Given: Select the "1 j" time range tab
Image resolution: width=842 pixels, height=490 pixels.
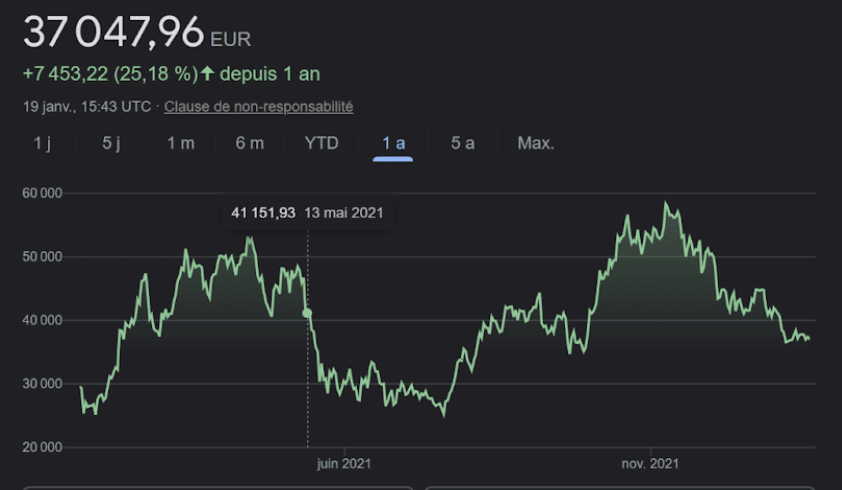Looking at the screenshot, I should pos(42,143).
